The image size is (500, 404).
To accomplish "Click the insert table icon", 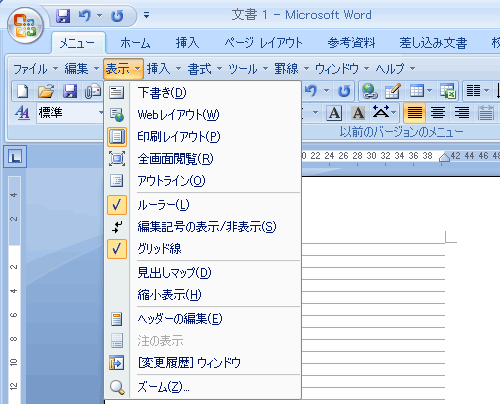I will (x=417, y=91).
